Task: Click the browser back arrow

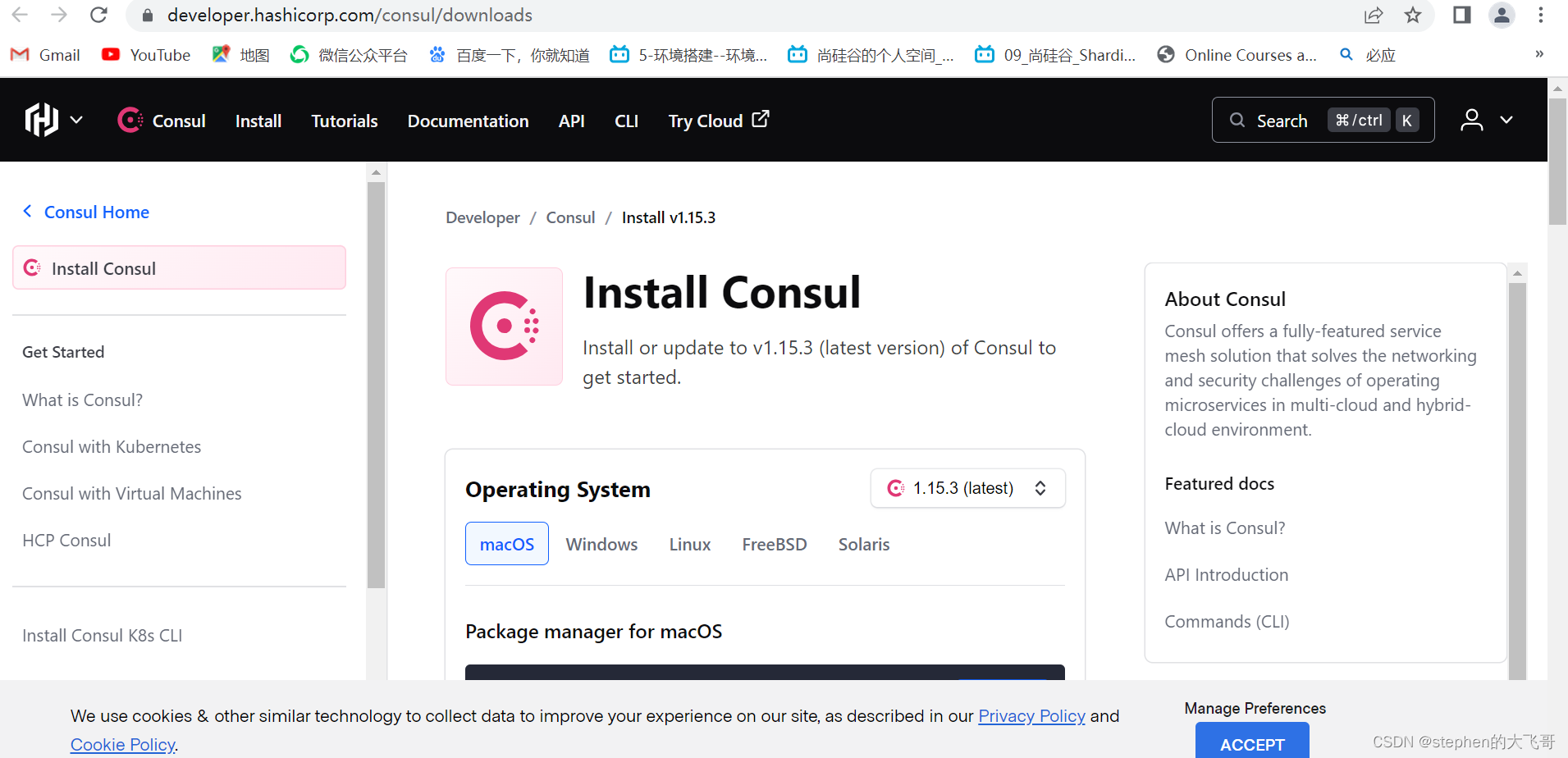Action: 21,15
